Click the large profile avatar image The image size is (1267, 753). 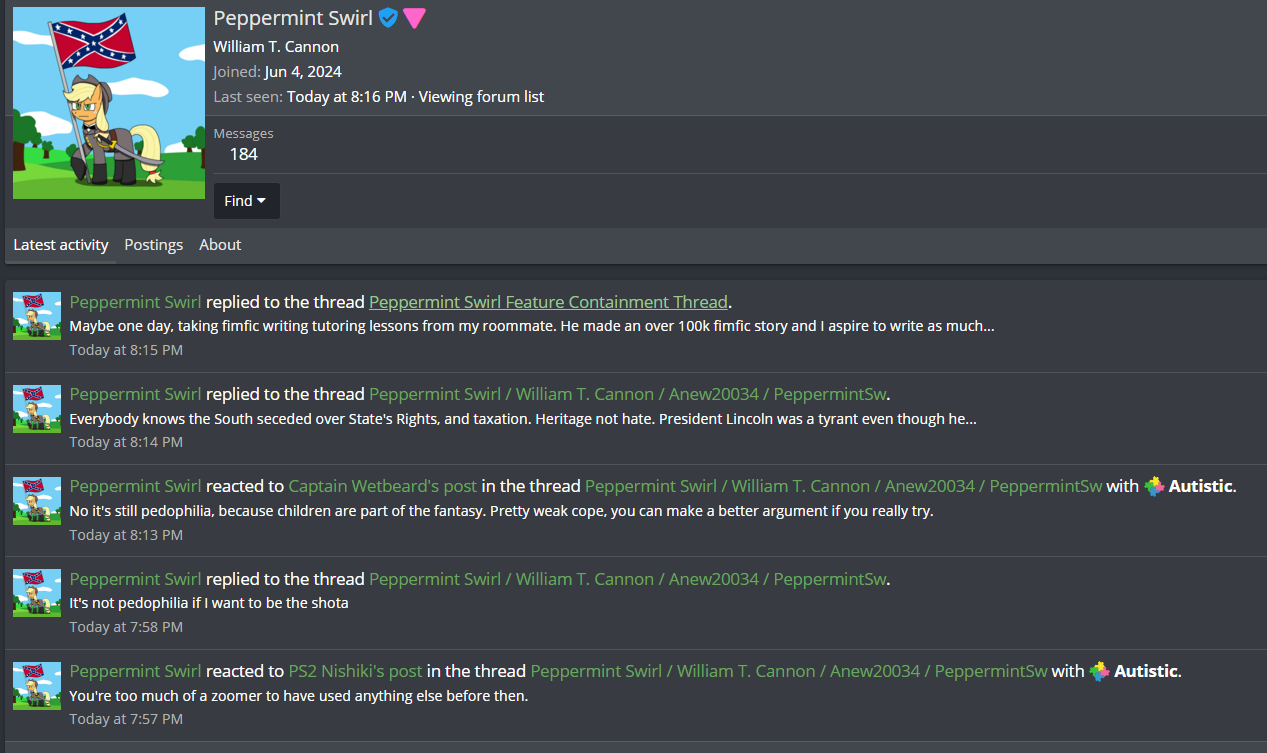coord(95,103)
